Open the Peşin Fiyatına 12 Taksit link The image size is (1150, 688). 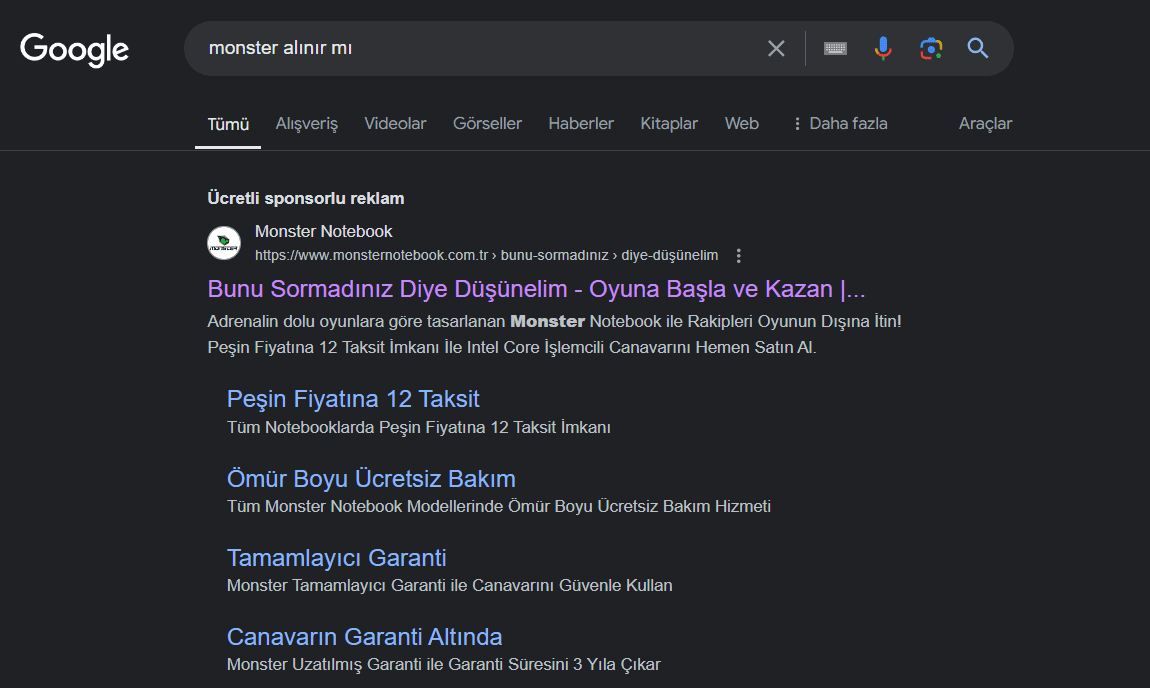point(353,399)
